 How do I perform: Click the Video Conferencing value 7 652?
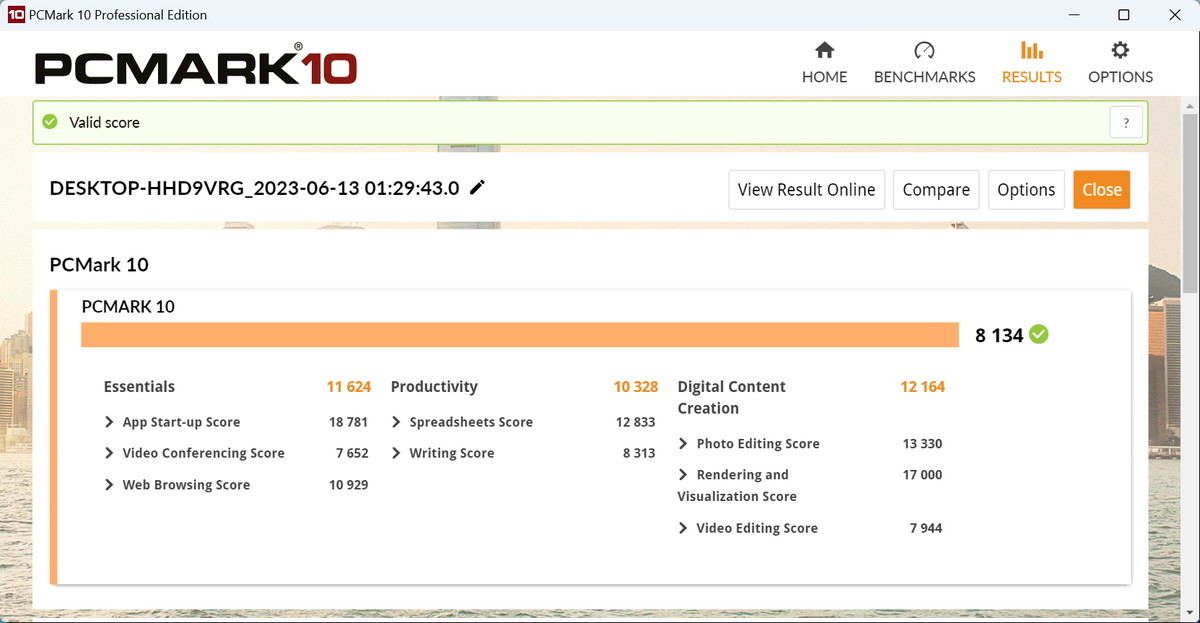pyautogui.click(x=352, y=453)
